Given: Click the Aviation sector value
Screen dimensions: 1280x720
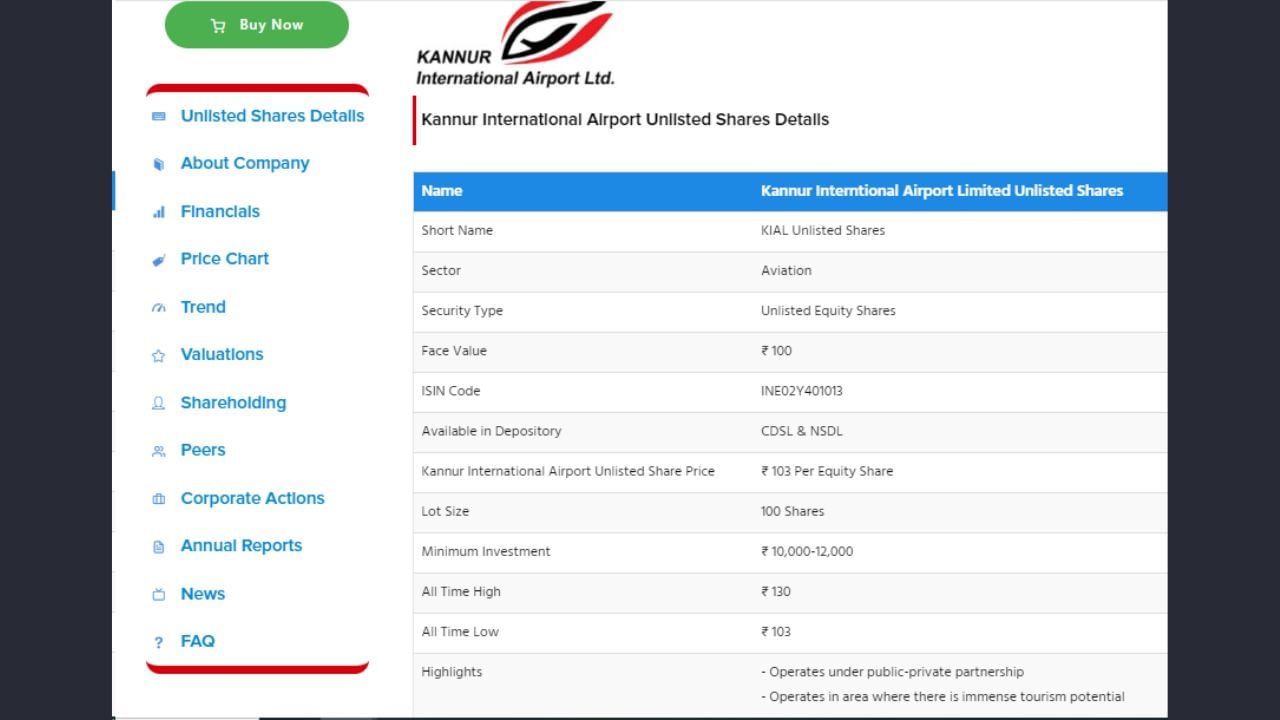Looking at the screenshot, I should tap(786, 271).
